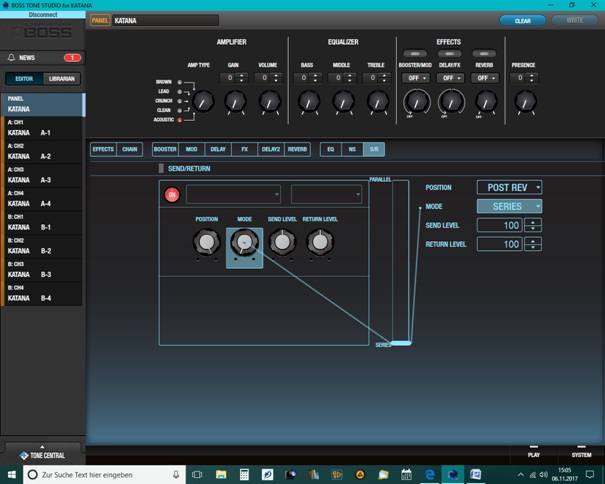605x484 pixels.
Task: Click the DELAY/FX effect knob
Action: click(451, 102)
